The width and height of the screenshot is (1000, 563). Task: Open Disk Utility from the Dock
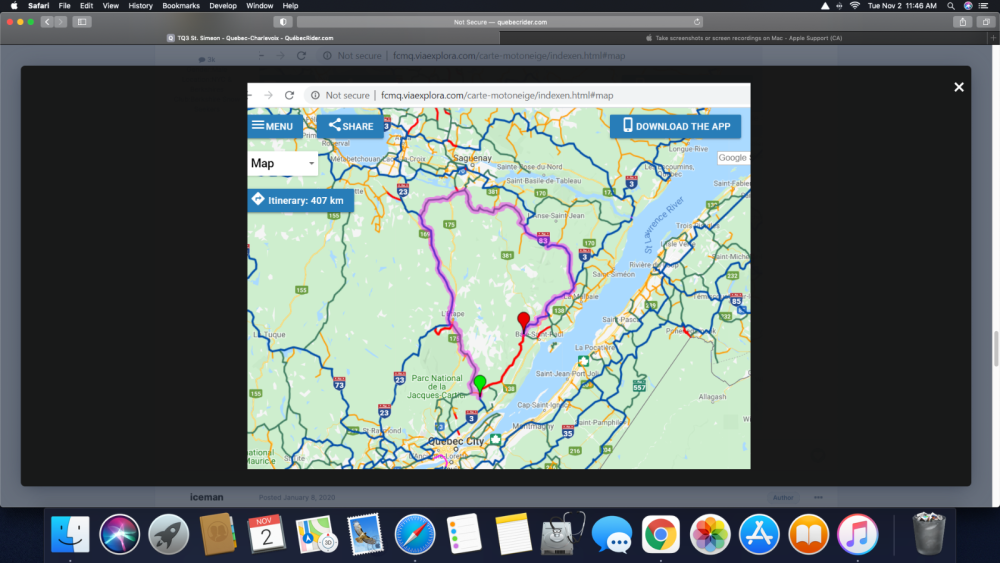pos(562,534)
